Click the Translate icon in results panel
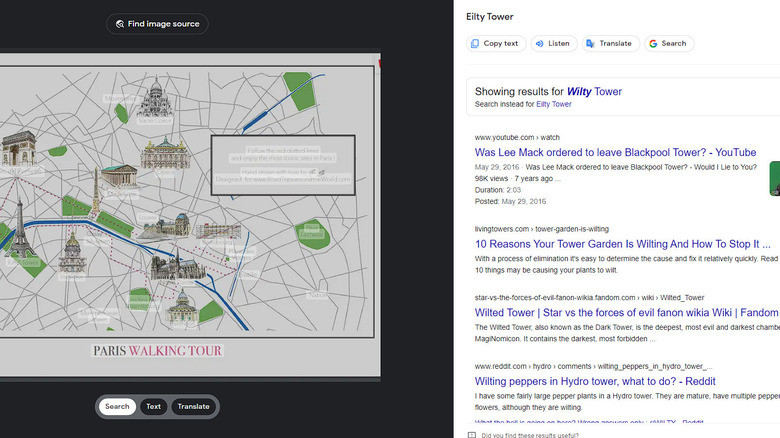Image resolution: width=780 pixels, height=438 pixels. click(x=590, y=44)
